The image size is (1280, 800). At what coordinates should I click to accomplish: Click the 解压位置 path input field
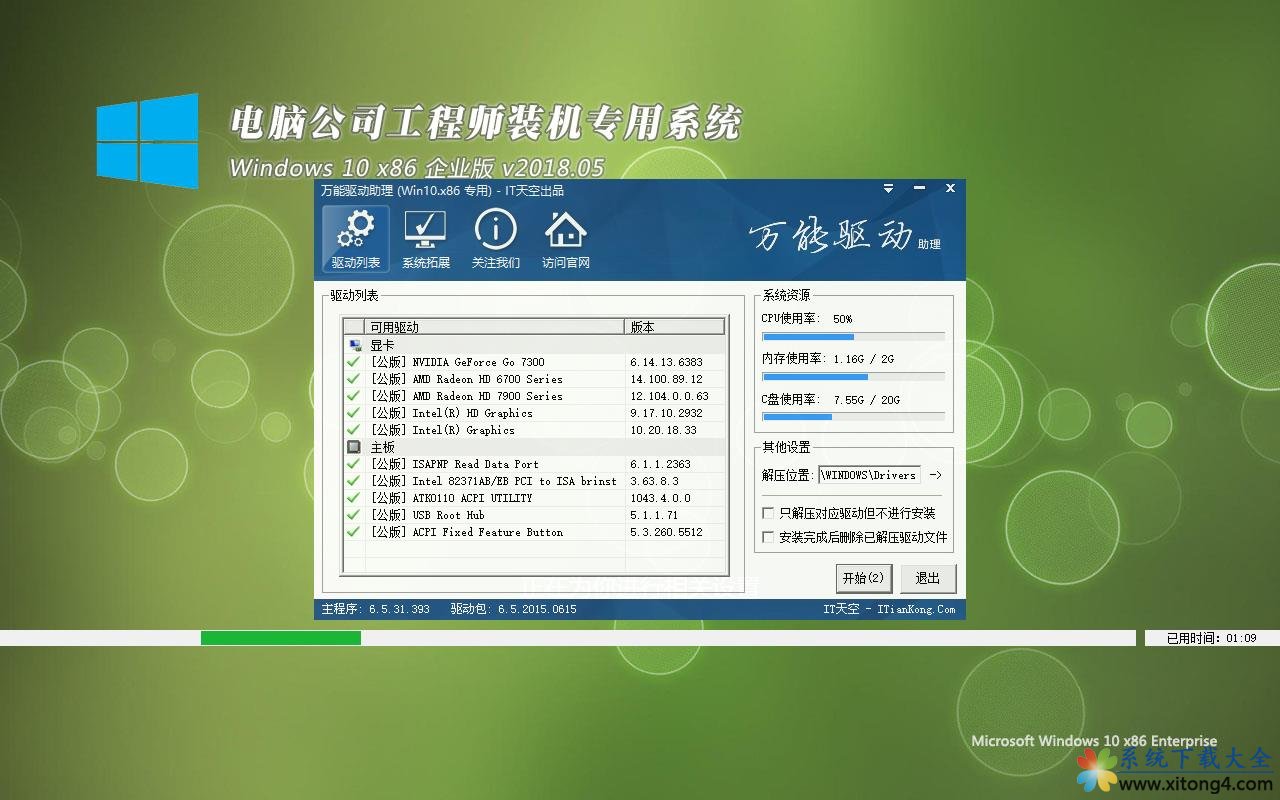pos(870,475)
